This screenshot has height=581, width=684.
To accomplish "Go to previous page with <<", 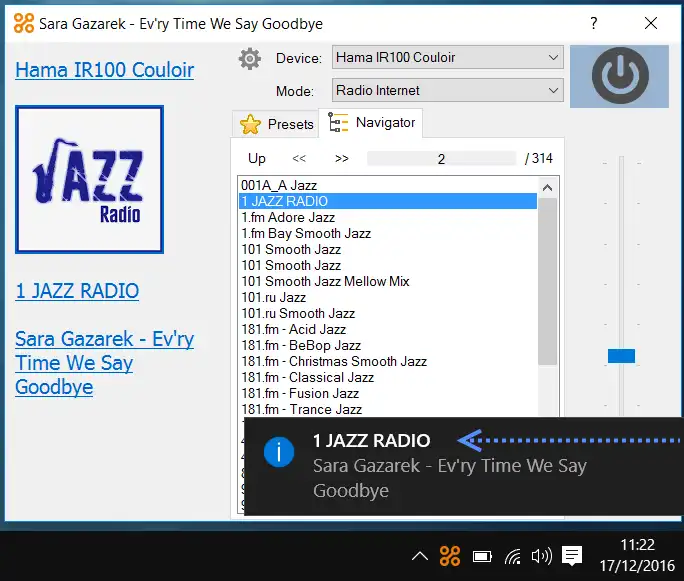I will coord(299,158).
